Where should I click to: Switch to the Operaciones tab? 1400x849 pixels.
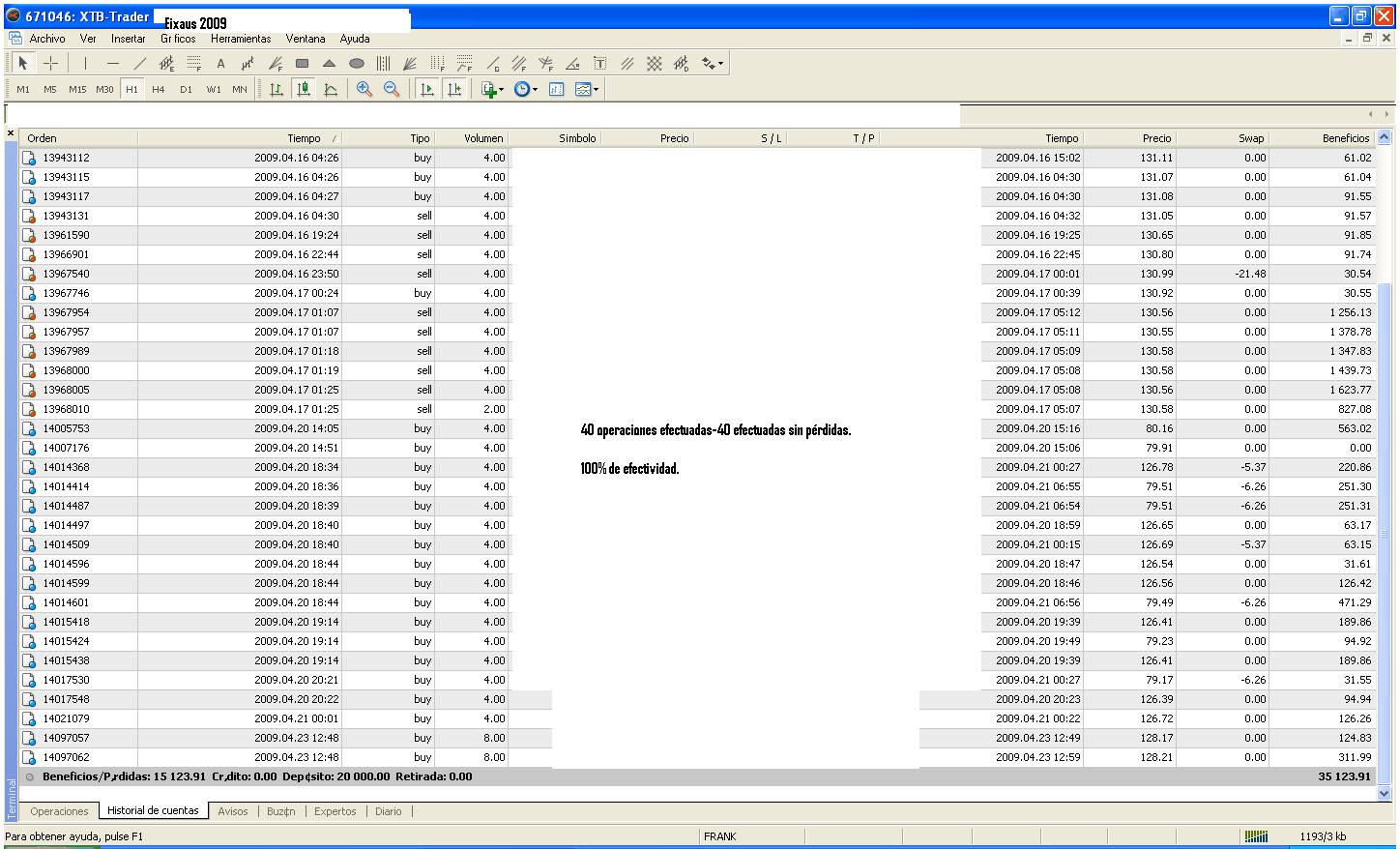pos(59,811)
